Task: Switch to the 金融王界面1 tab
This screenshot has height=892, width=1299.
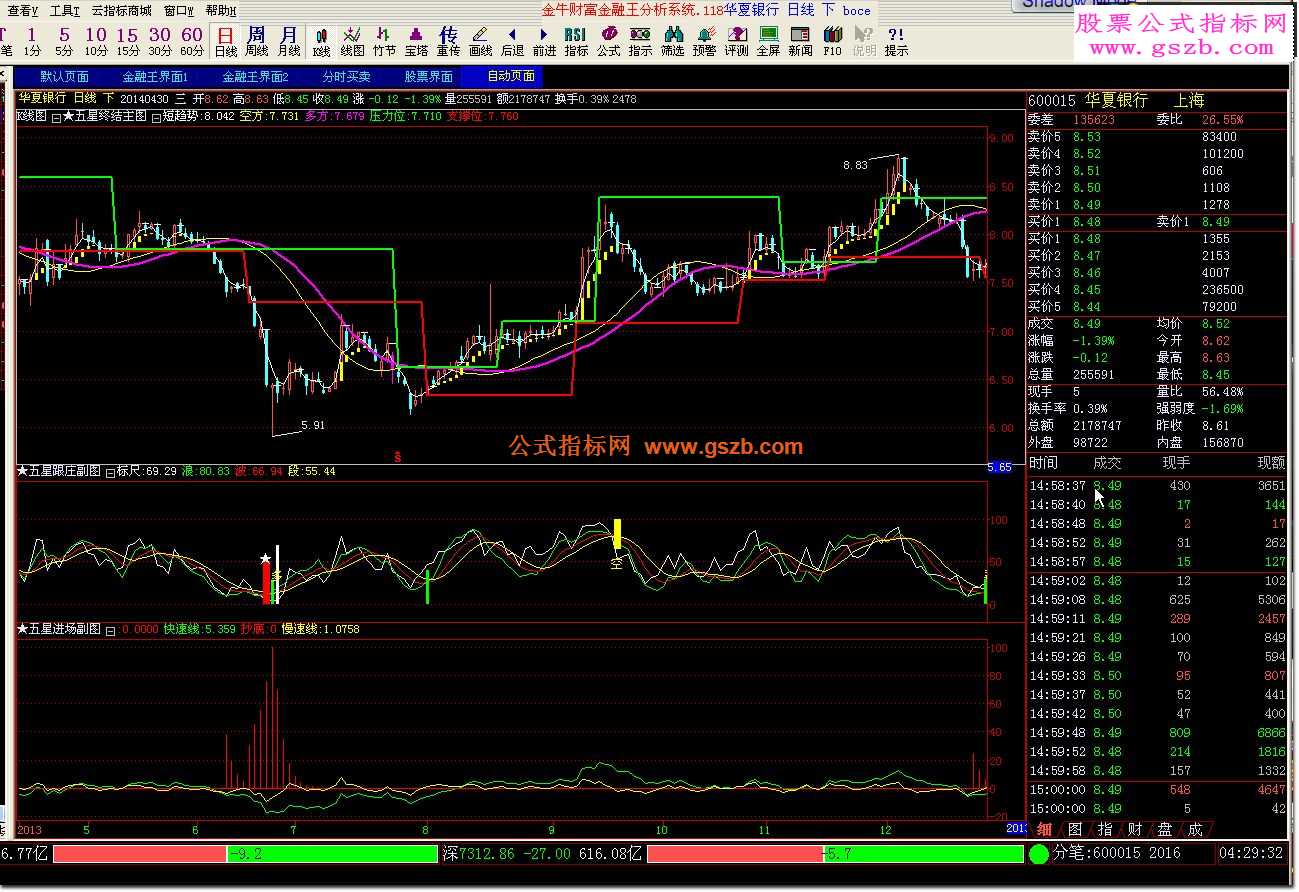Action: (x=155, y=77)
